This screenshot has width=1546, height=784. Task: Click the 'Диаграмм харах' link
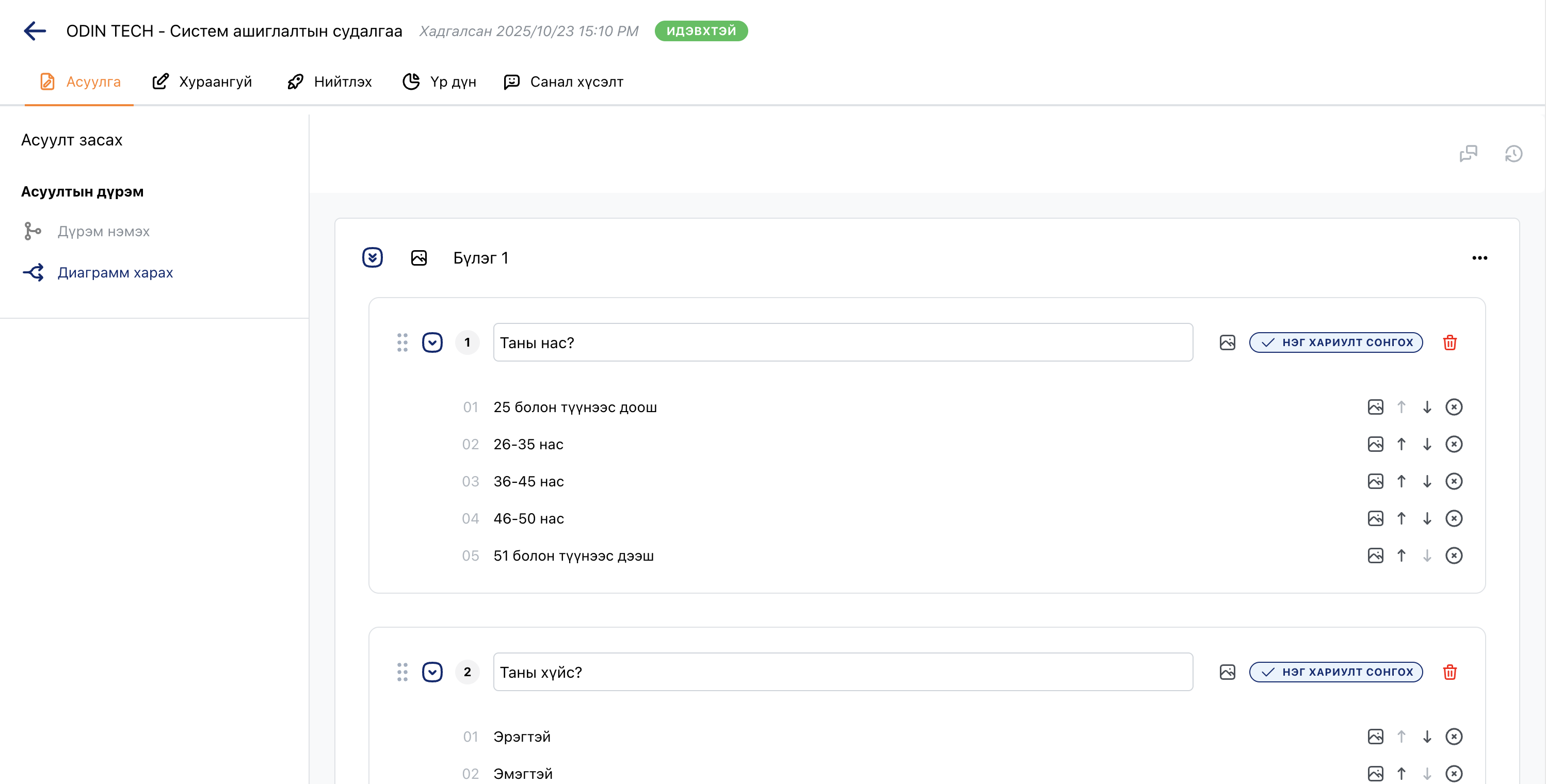coord(115,272)
